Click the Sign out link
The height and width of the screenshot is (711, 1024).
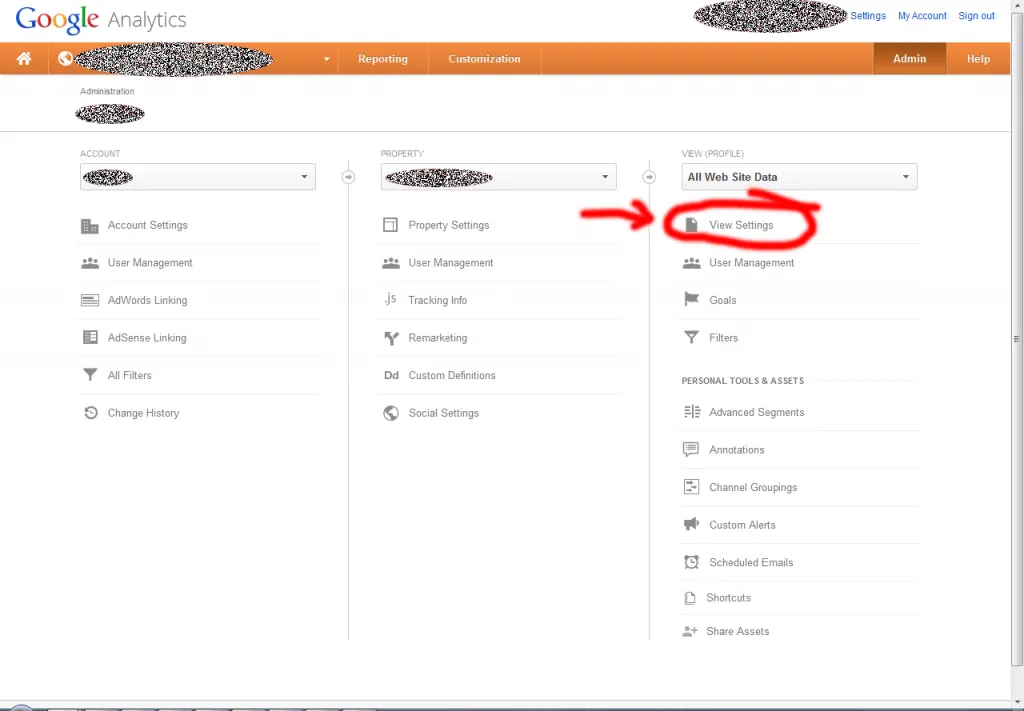(976, 16)
